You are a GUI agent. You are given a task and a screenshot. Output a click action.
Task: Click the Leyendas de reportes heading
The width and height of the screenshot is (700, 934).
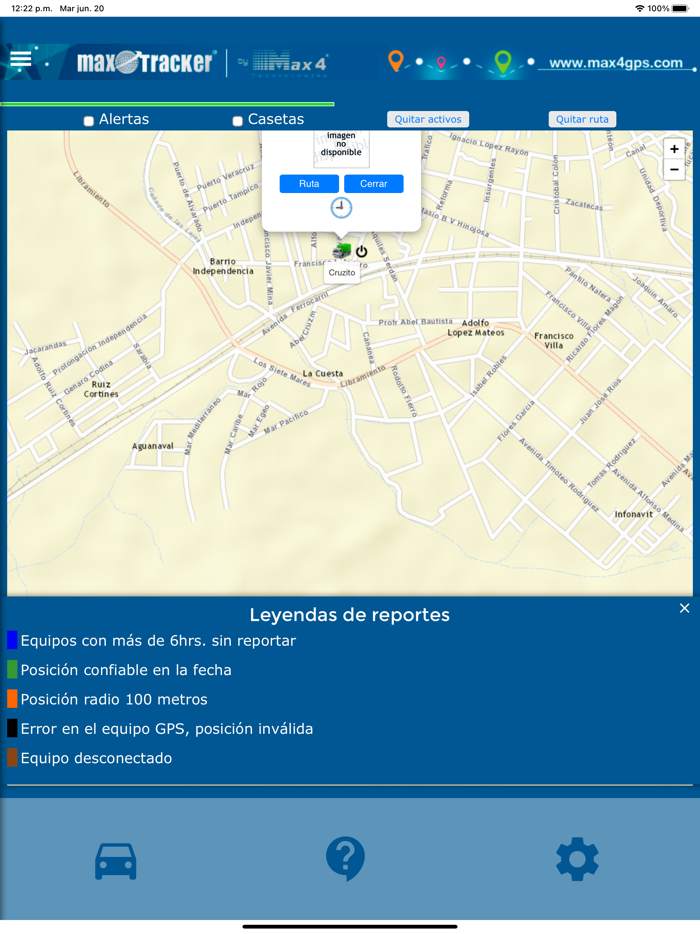(x=350, y=615)
